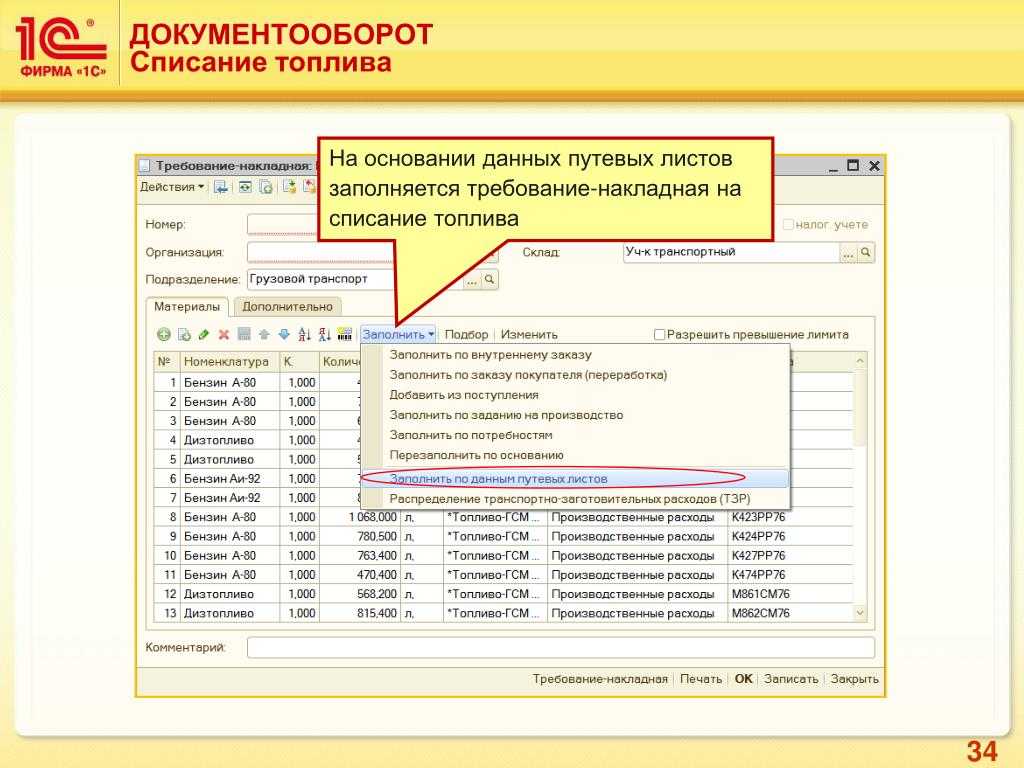Click the OK button
Image resolution: width=1024 pixels, height=768 pixels.
(x=743, y=679)
